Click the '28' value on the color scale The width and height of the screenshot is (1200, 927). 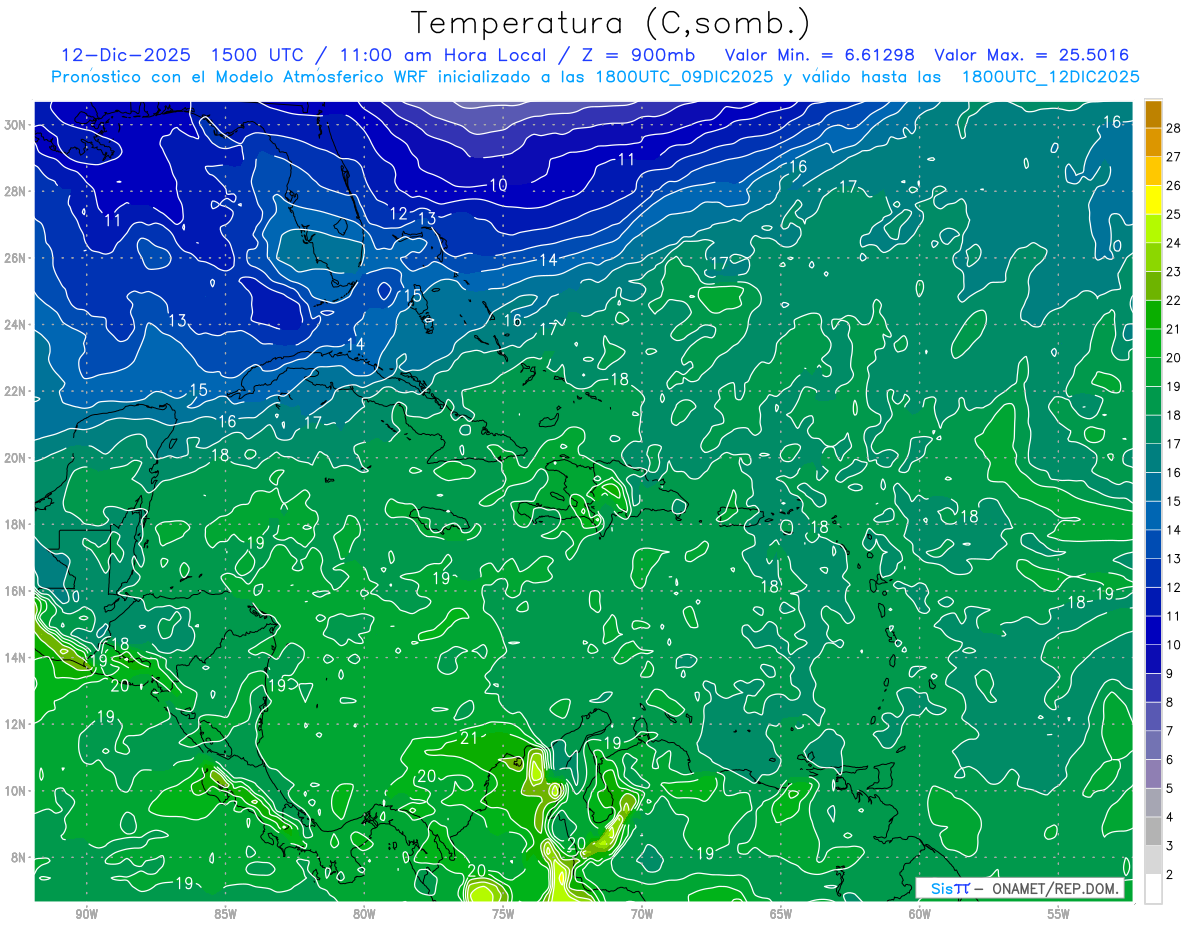click(x=1174, y=127)
